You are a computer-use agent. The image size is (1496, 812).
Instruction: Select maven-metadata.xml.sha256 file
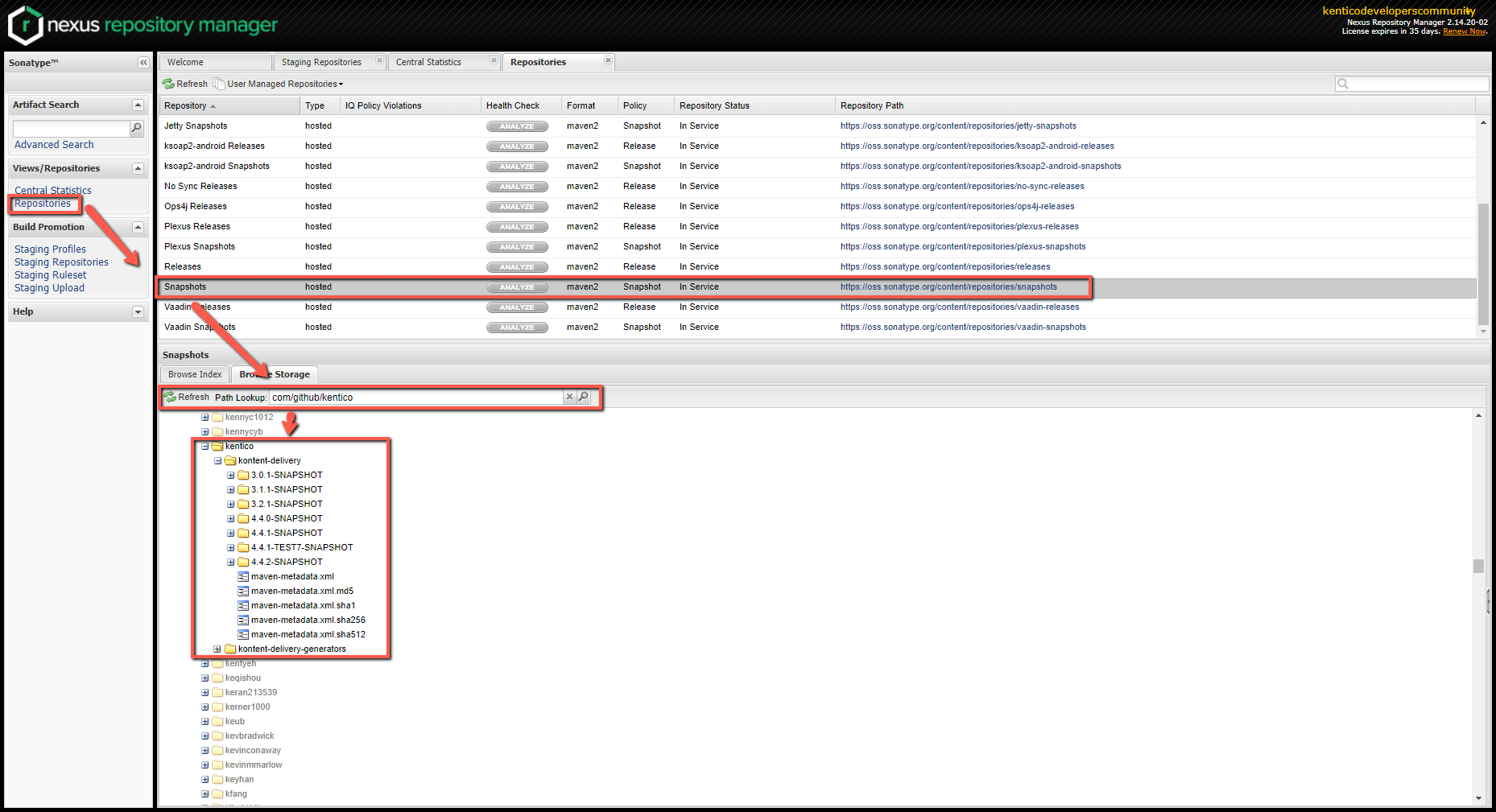point(308,620)
